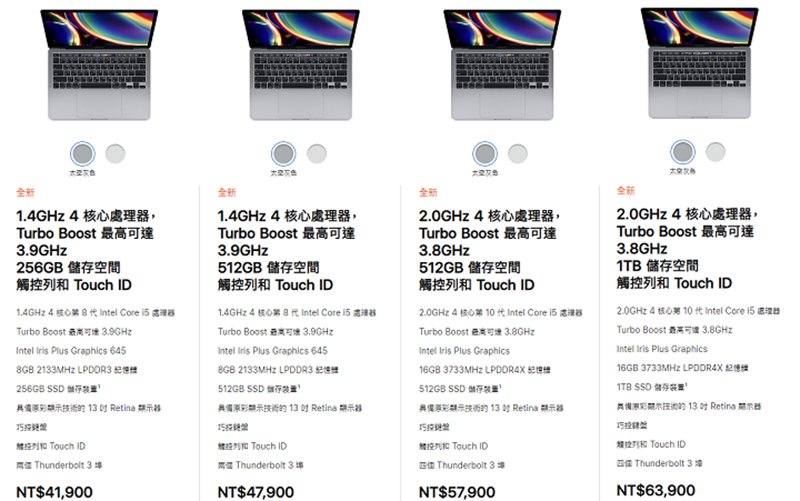Click the NT$41,900 price

[x=55, y=492]
